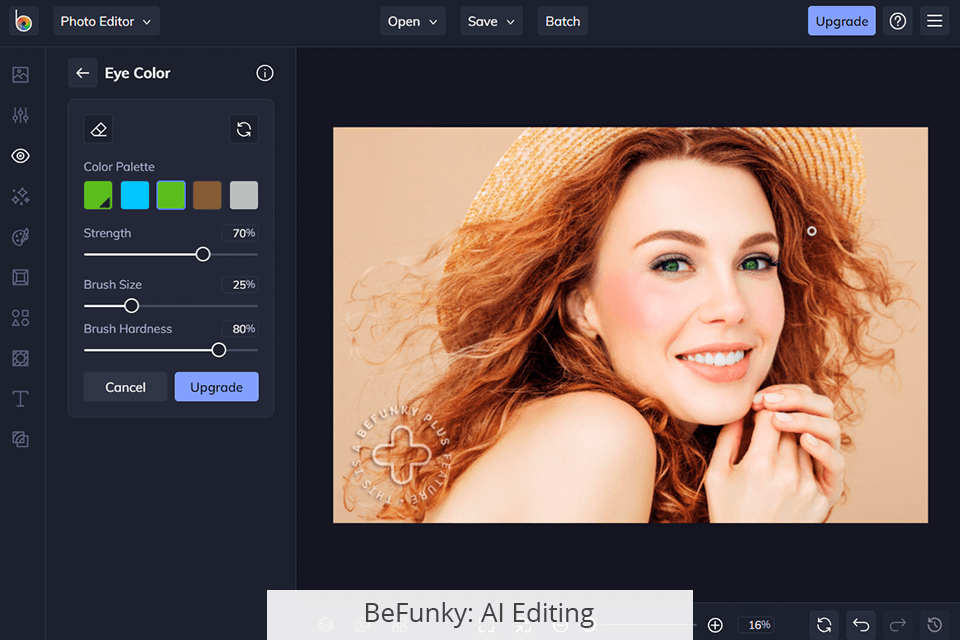The width and height of the screenshot is (960, 640).
Task: Select the cyan blue eye color swatch
Action: pyautogui.click(x=135, y=195)
